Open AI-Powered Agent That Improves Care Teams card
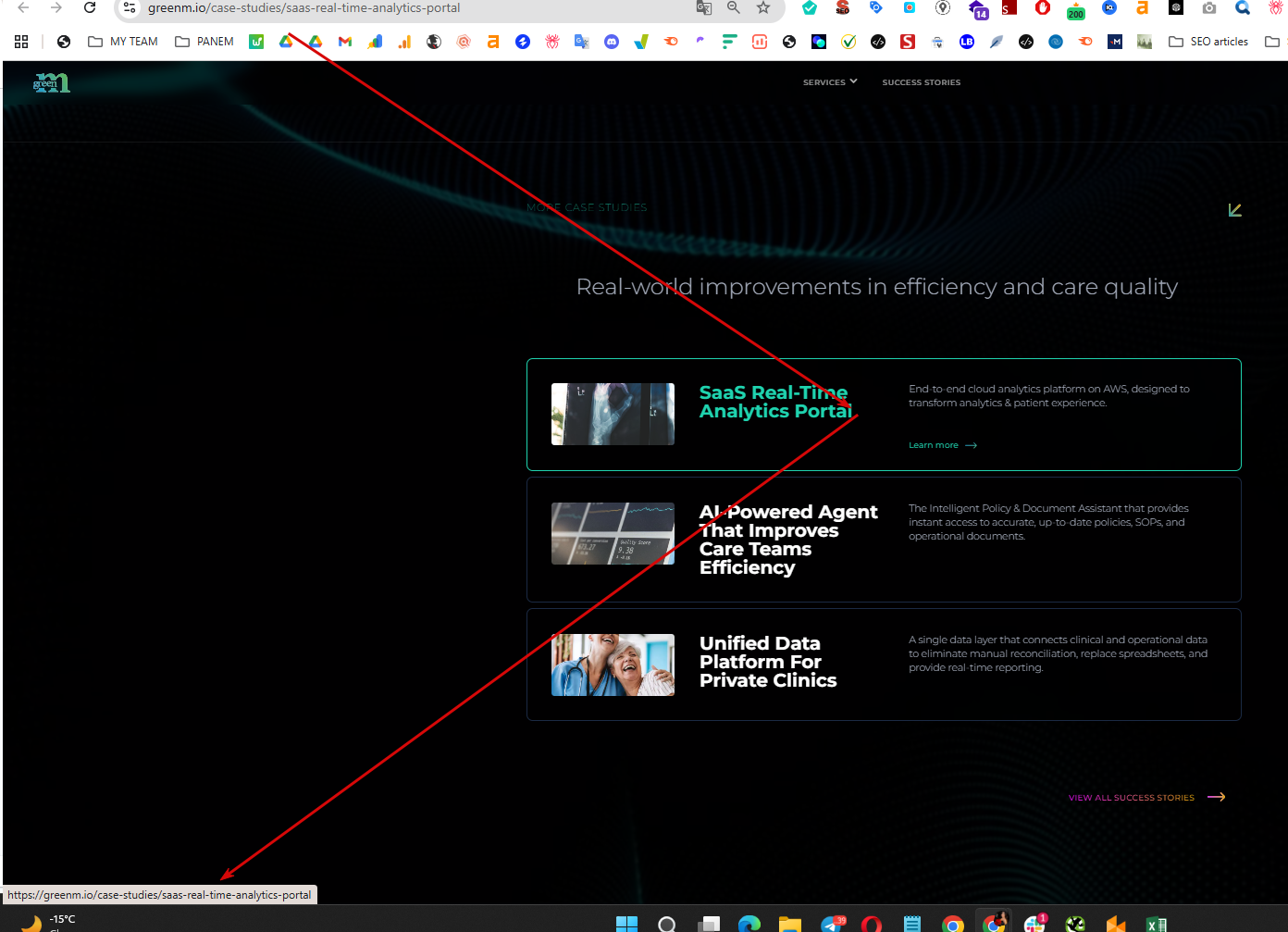The height and width of the screenshot is (932, 1288). point(884,540)
